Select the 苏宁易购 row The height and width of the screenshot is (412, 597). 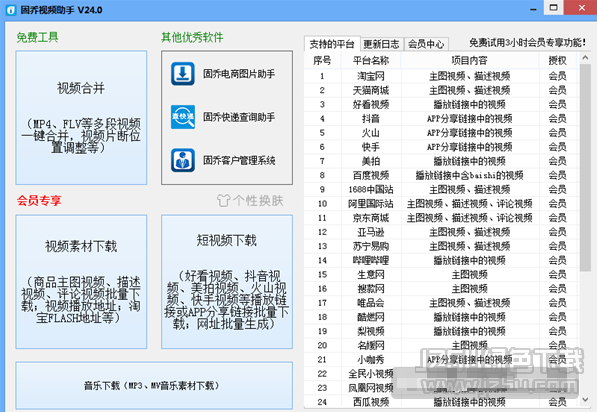pyautogui.click(x=442, y=246)
